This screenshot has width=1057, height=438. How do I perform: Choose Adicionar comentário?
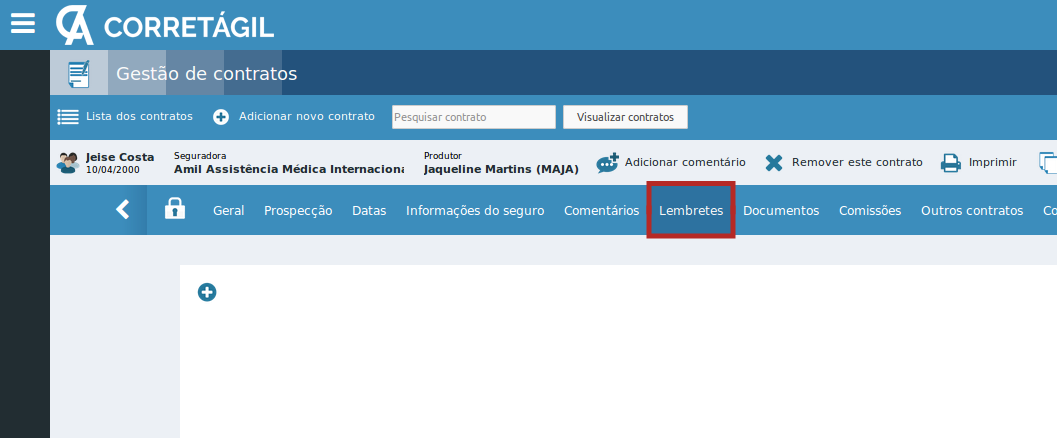685,162
